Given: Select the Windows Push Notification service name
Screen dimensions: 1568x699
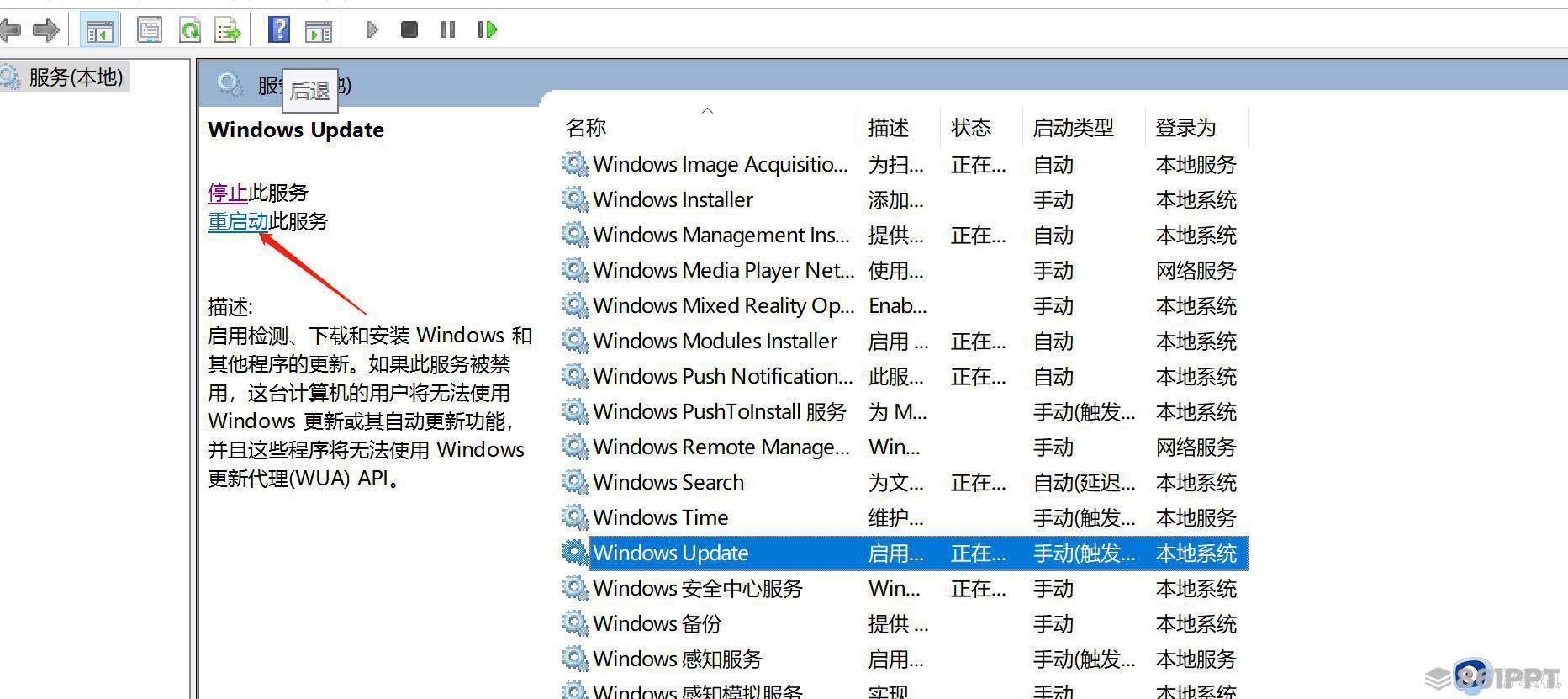Looking at the screenshot, I should [x=722, y=376].
